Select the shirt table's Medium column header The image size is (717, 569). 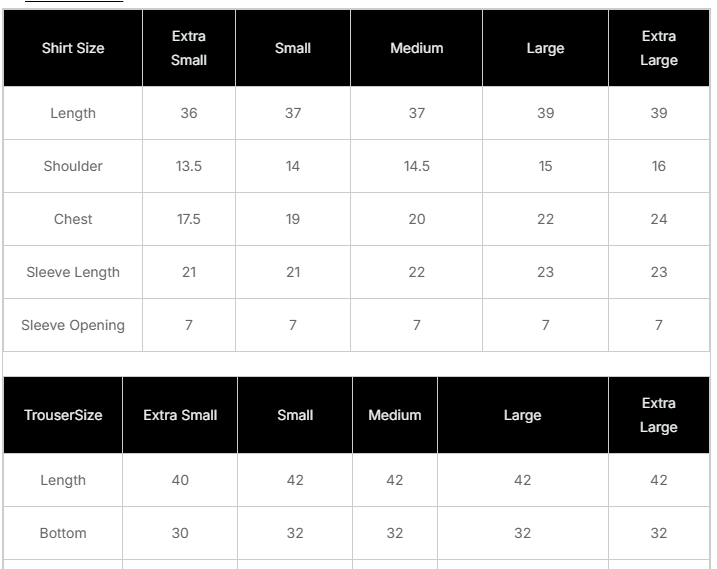[417, 48]
